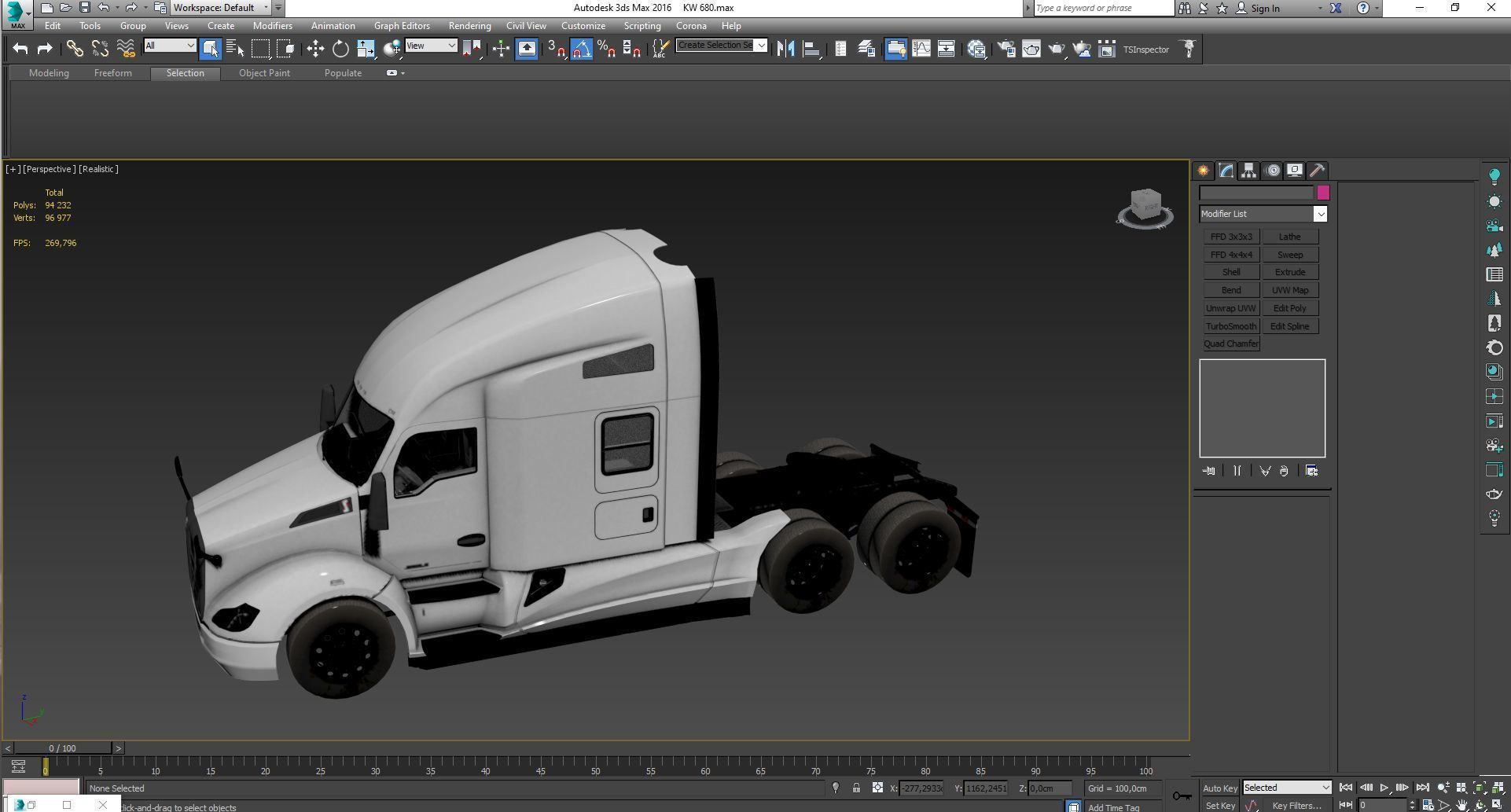Switch to the Freeform ribbon tab
The height and width of the screenshot is (812, 1511).
[x=113, y=73]
